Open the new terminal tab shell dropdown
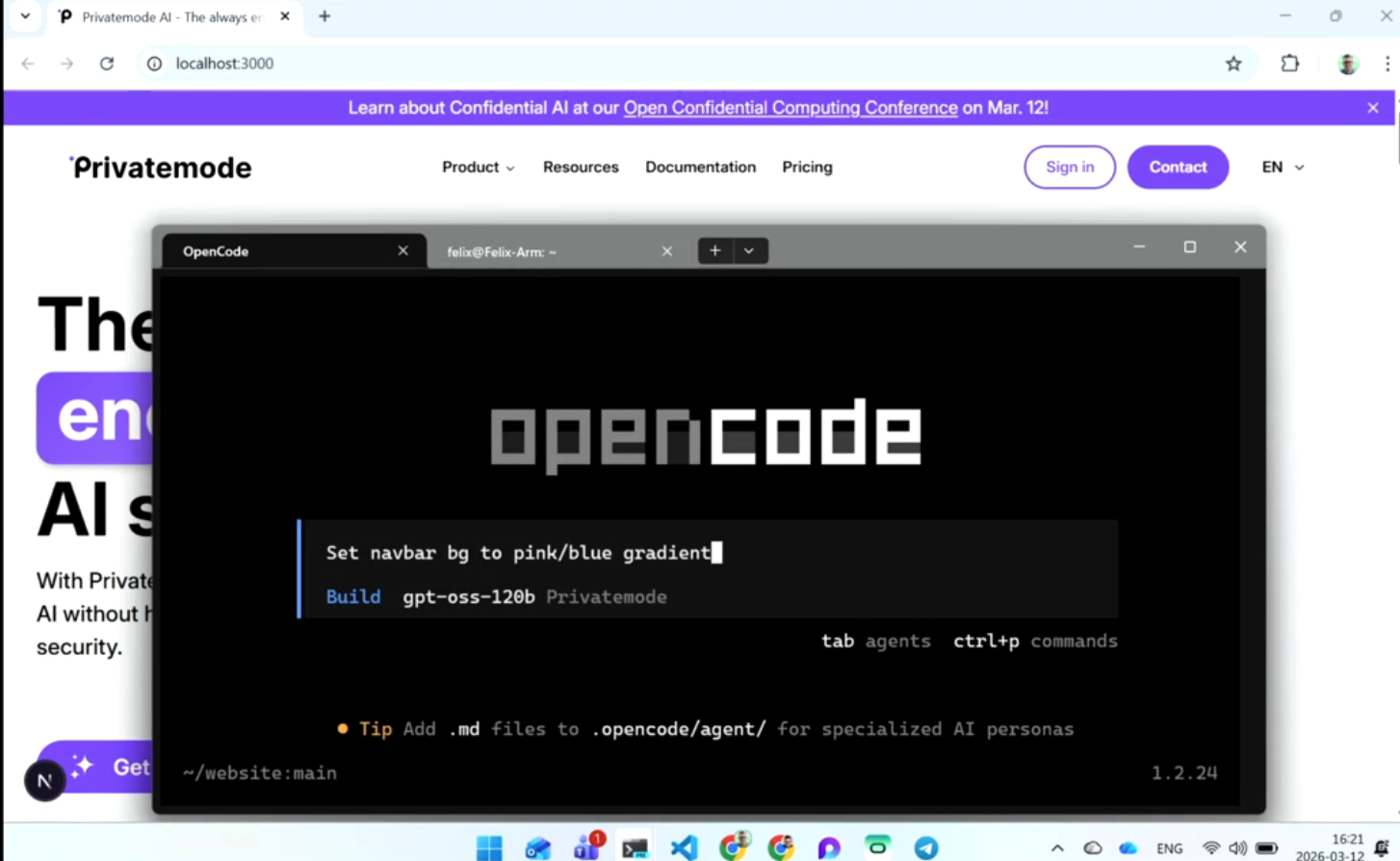This screenshot has width=1400, height=861. [x=748, y=250]
